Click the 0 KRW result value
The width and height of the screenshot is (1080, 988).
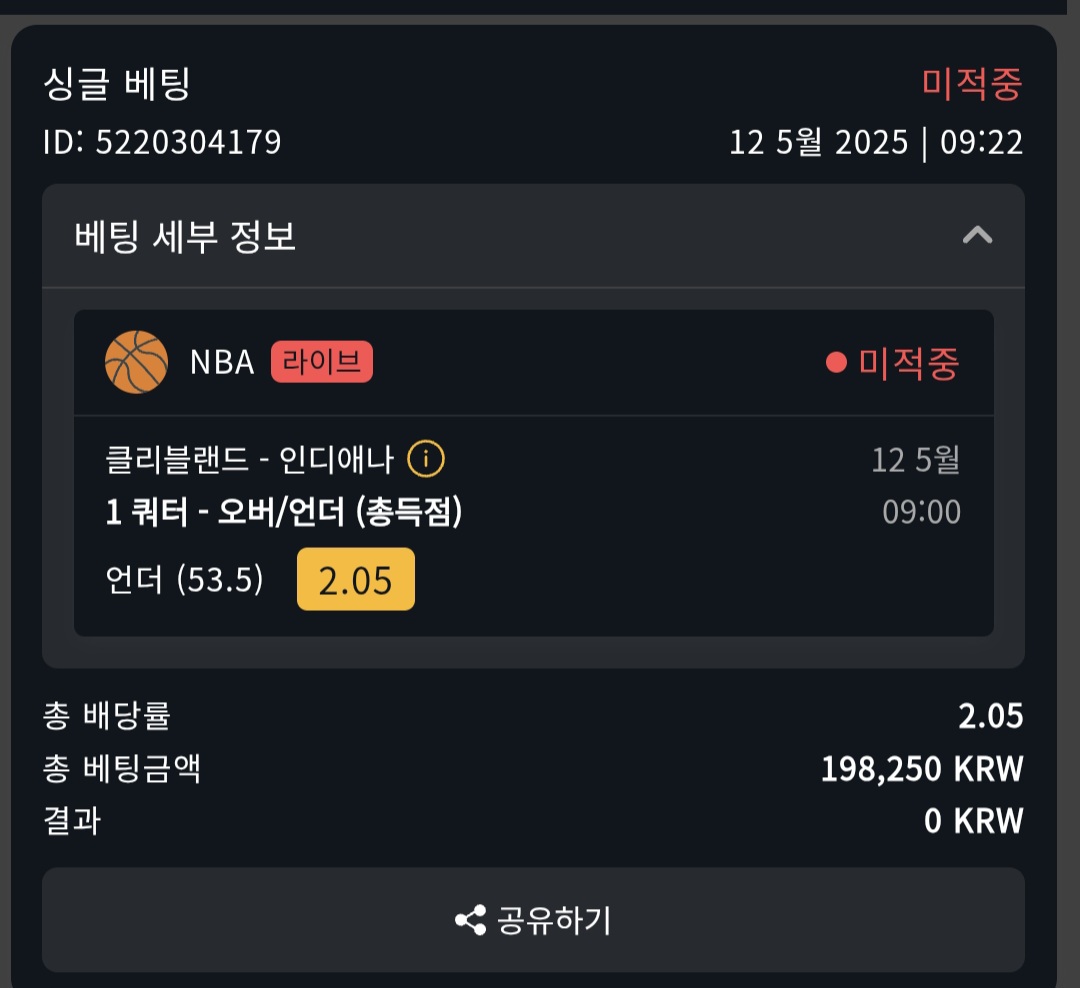tap(973, 821)
